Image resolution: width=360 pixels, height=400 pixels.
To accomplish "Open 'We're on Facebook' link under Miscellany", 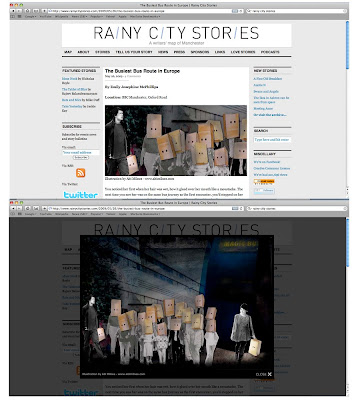I will [266, 162].
